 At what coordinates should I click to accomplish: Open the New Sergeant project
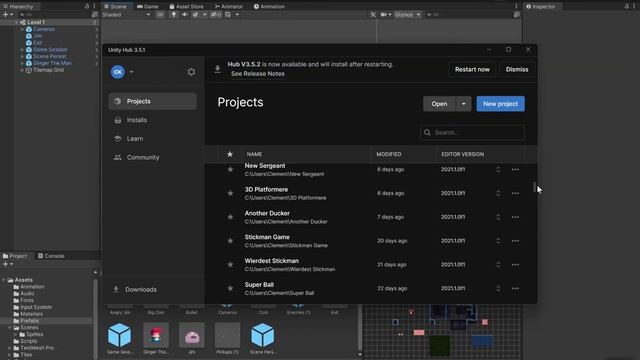point(265,166)
